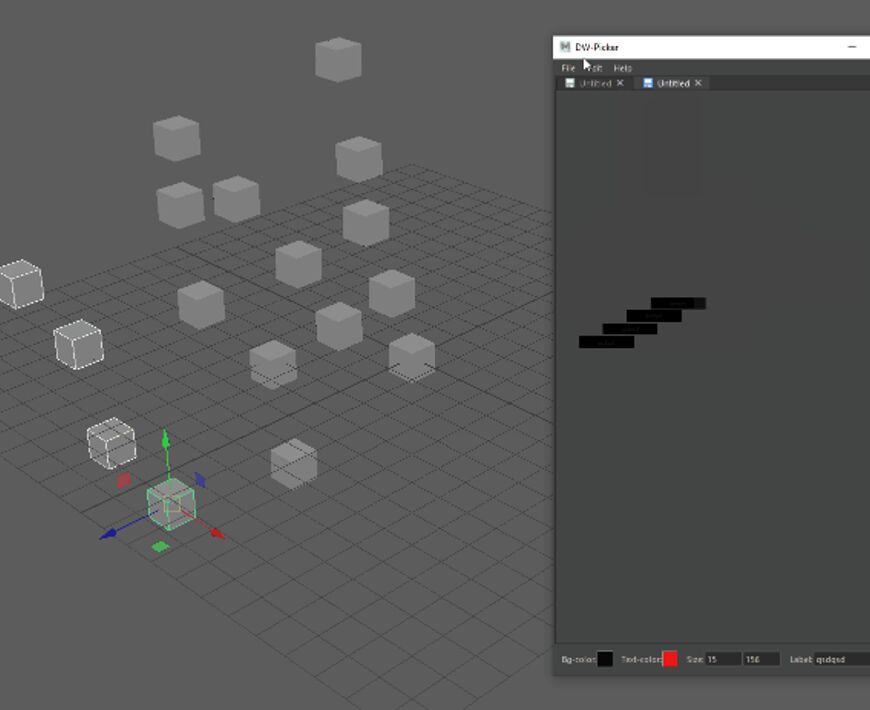This screenshot has width=870, height=710.
Task: Open the Edit menu in DW-Picker
Action: pyautogui.click(x=595, y=68)
